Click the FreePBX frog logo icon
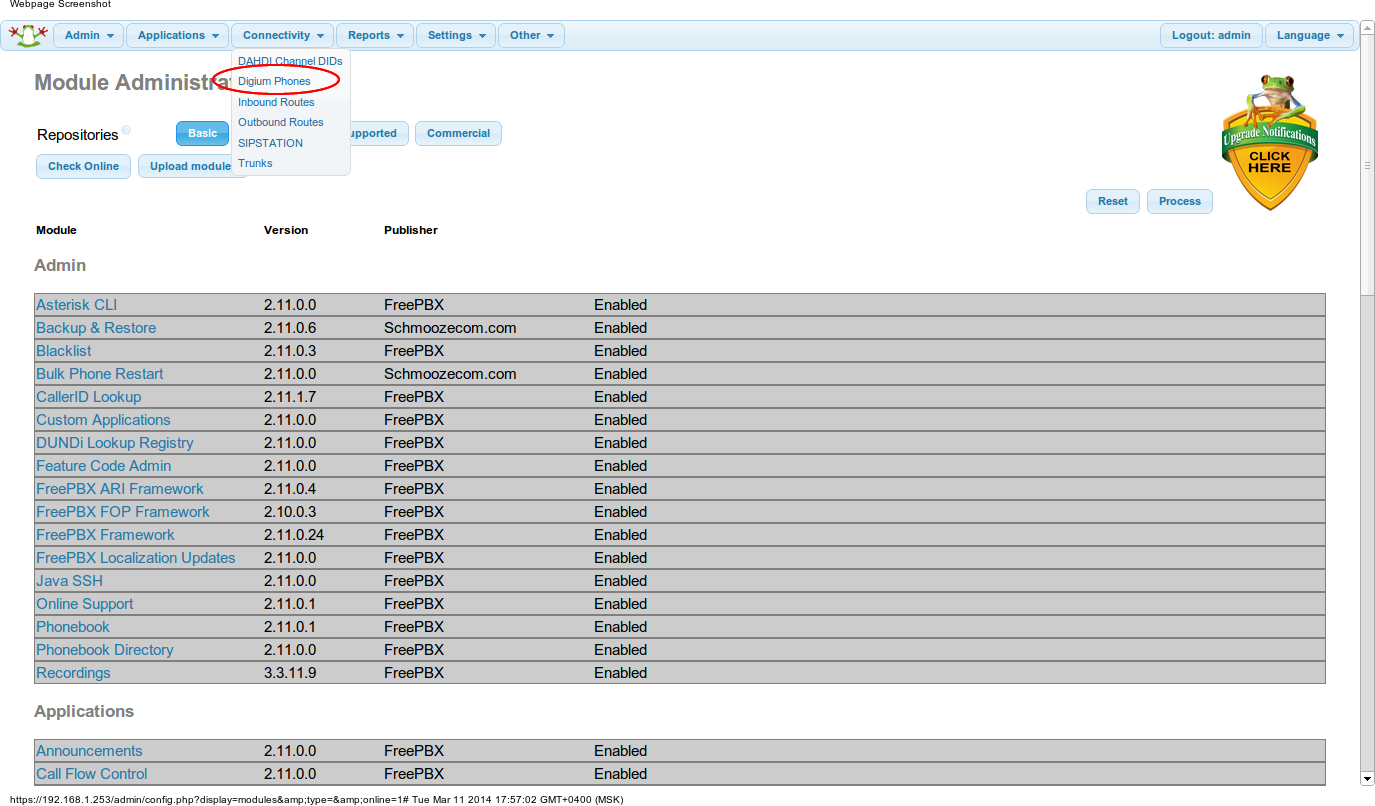1375x806 pixels. pyautogui.click(x=28, y=36)
